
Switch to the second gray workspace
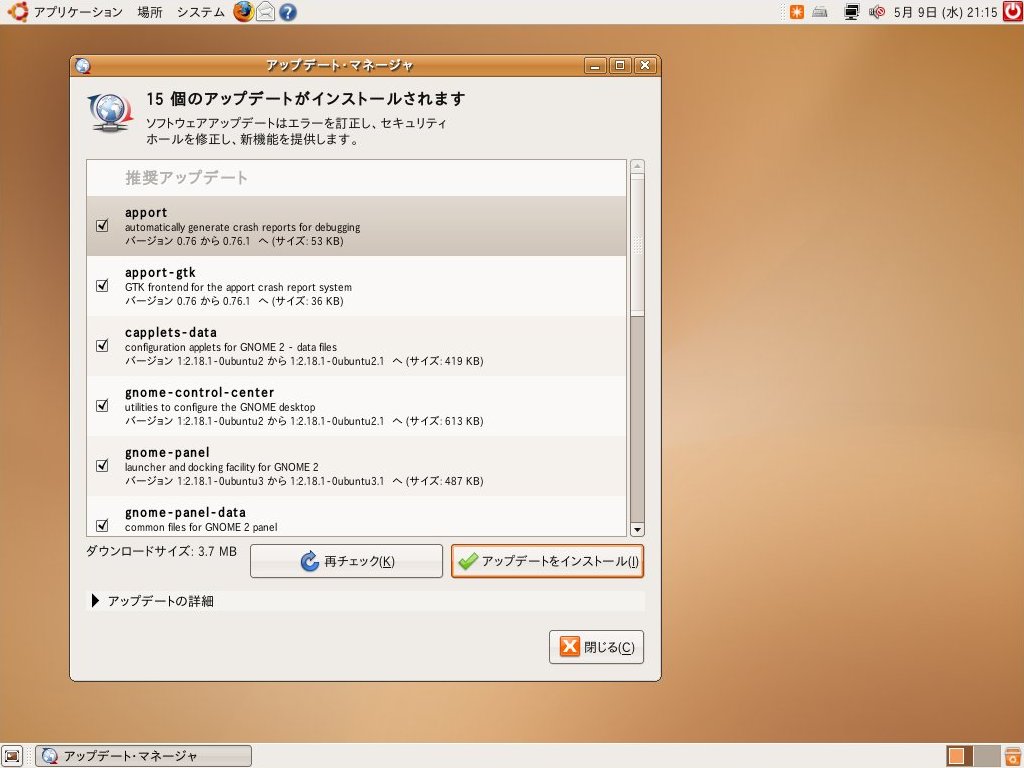tap(987, 756)
